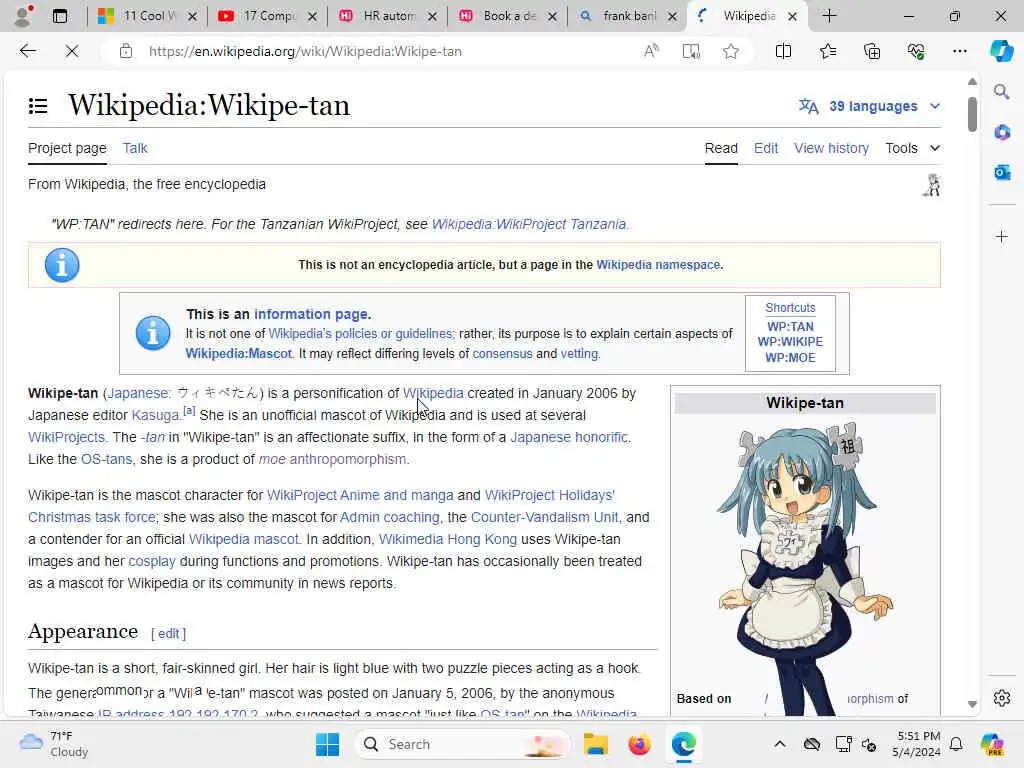Open the Kasuga editor link
Image resolution: width=1024 pixels, height=768 pixels.
155,415
